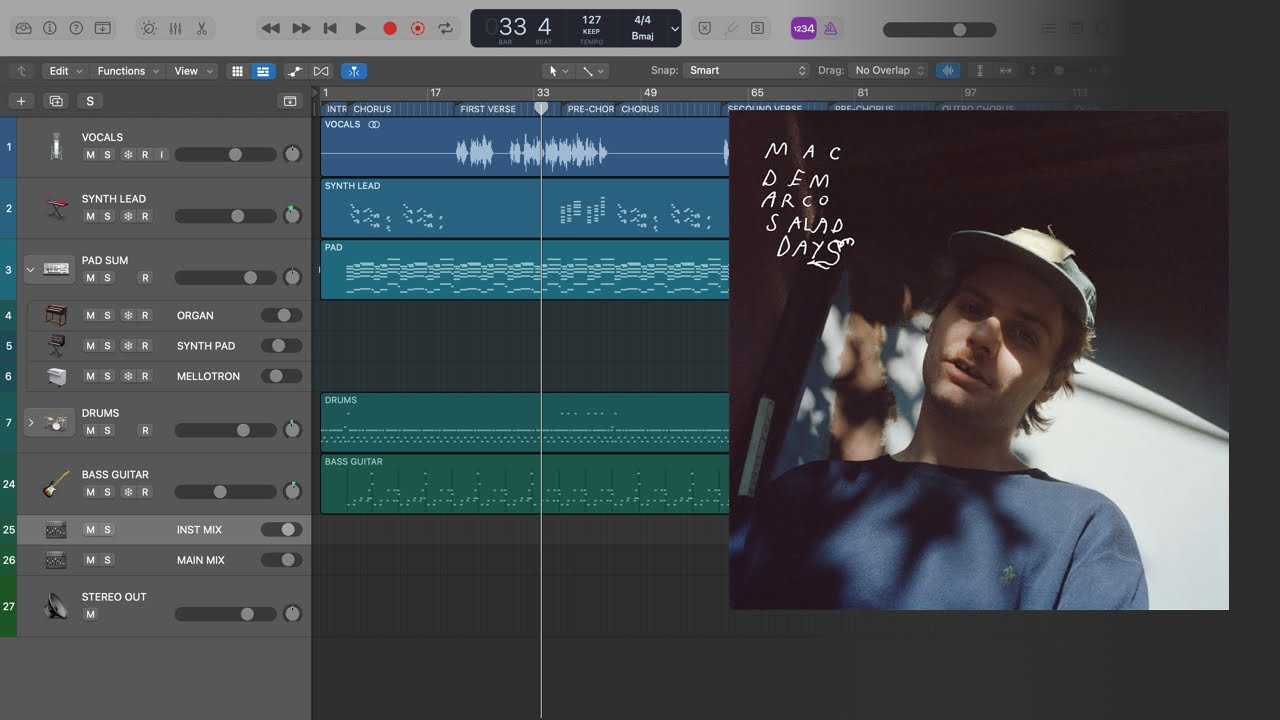Click the SYNTH LEAD keyboard icon
The width and height of the screenshot is (1280, 720).
(x=56, y=208)
